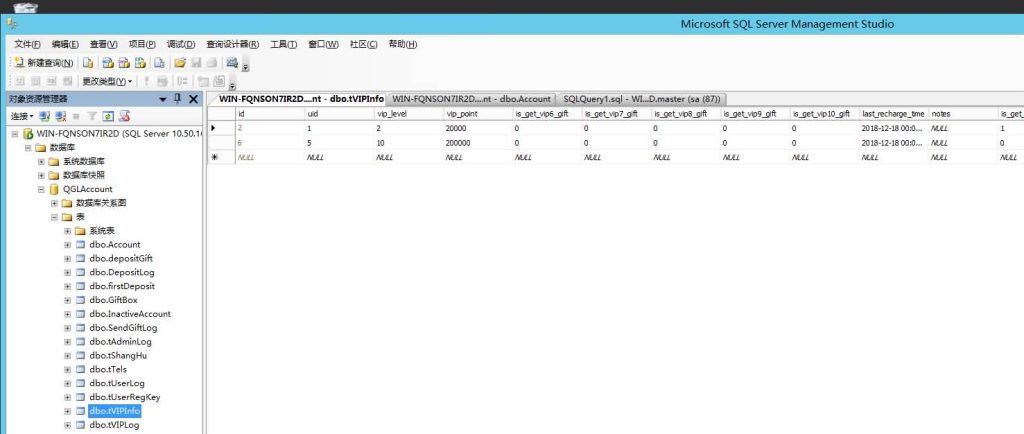Click the Add New Derived Table icon
1024x434 pixels.
[x=219, y=81]
